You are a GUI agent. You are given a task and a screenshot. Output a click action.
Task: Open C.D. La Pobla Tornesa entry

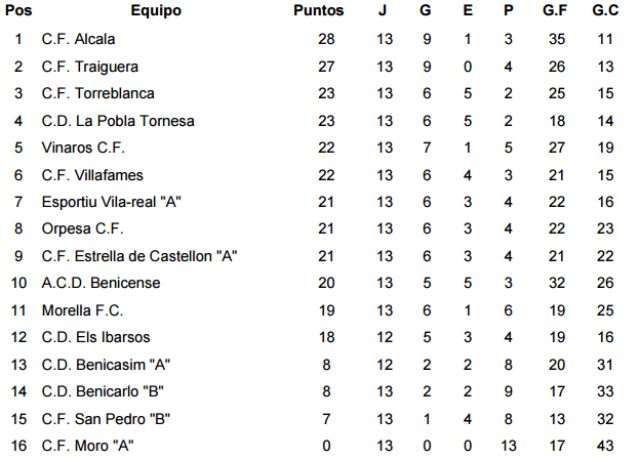click(x=118, y=121)
